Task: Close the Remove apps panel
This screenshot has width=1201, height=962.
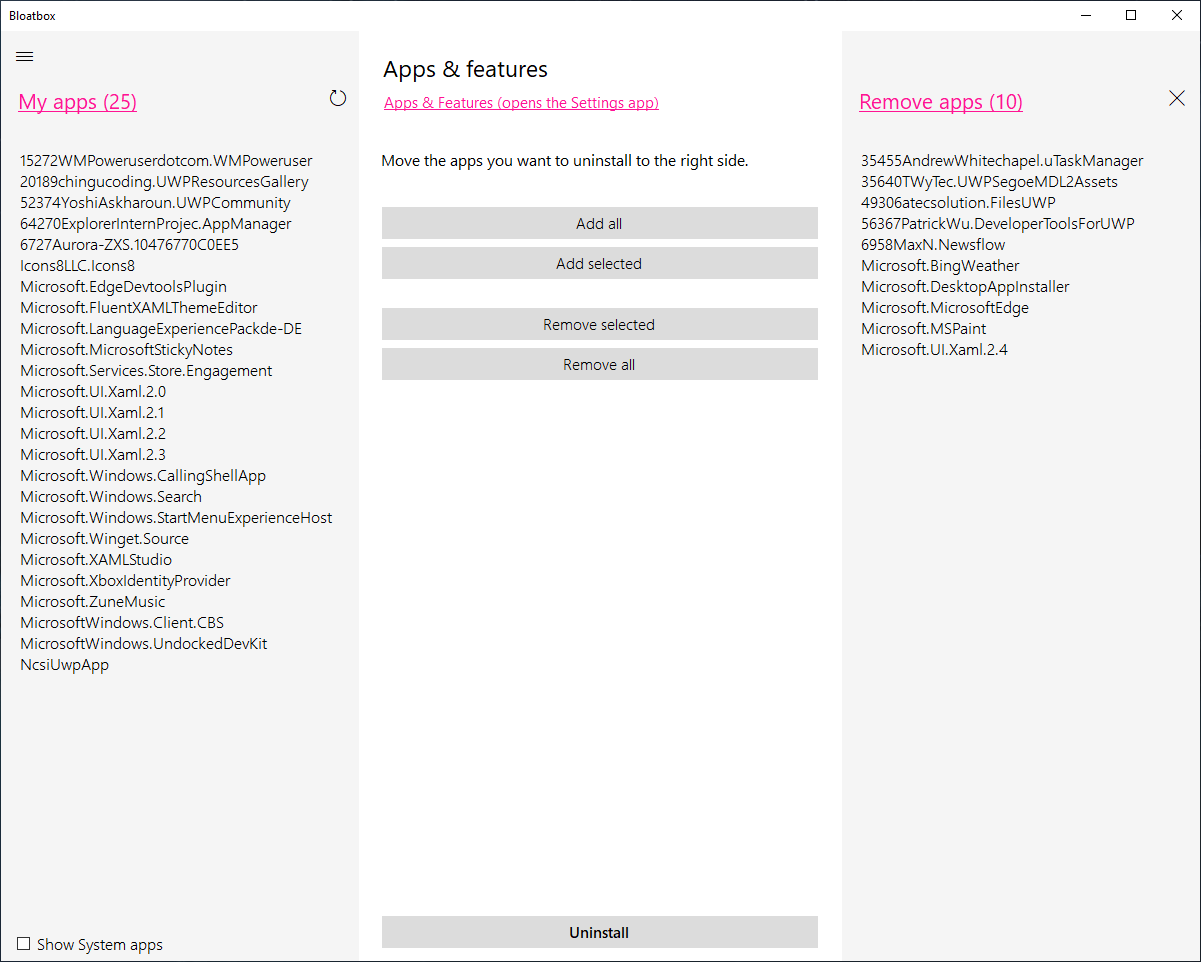Action: point(1177,98)
